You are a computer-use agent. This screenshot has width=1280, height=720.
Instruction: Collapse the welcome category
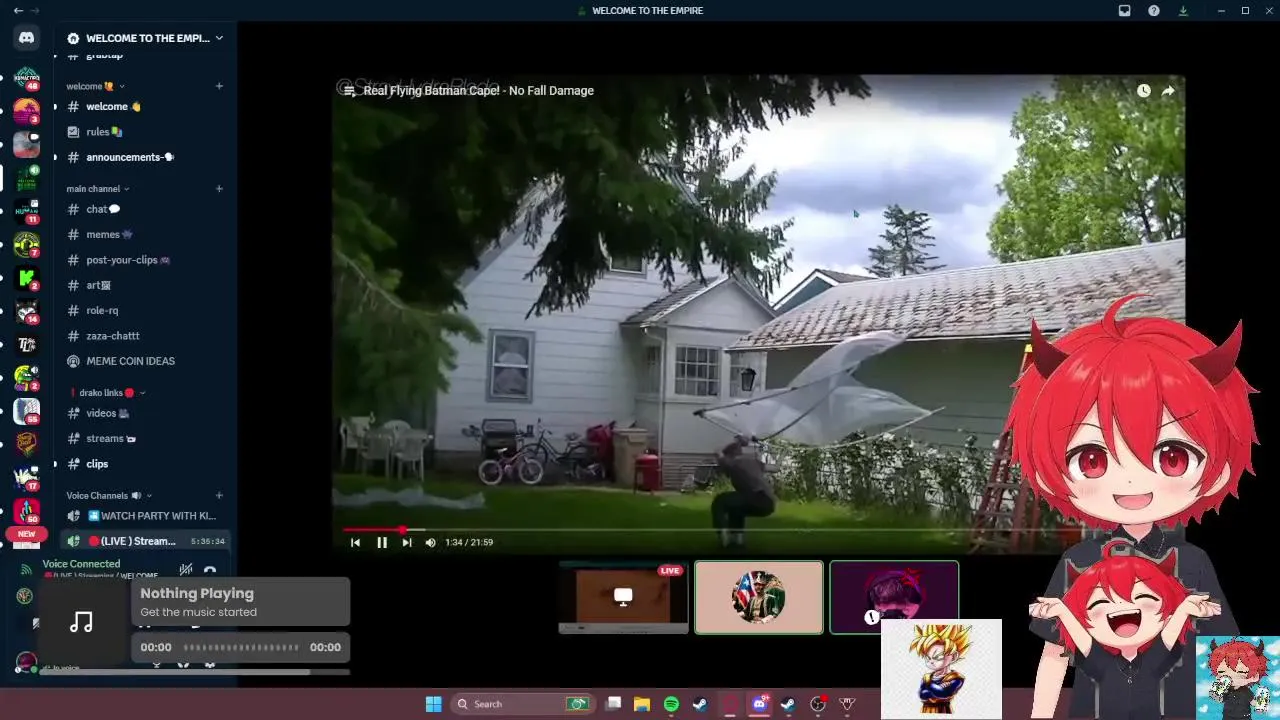(95, 86)
